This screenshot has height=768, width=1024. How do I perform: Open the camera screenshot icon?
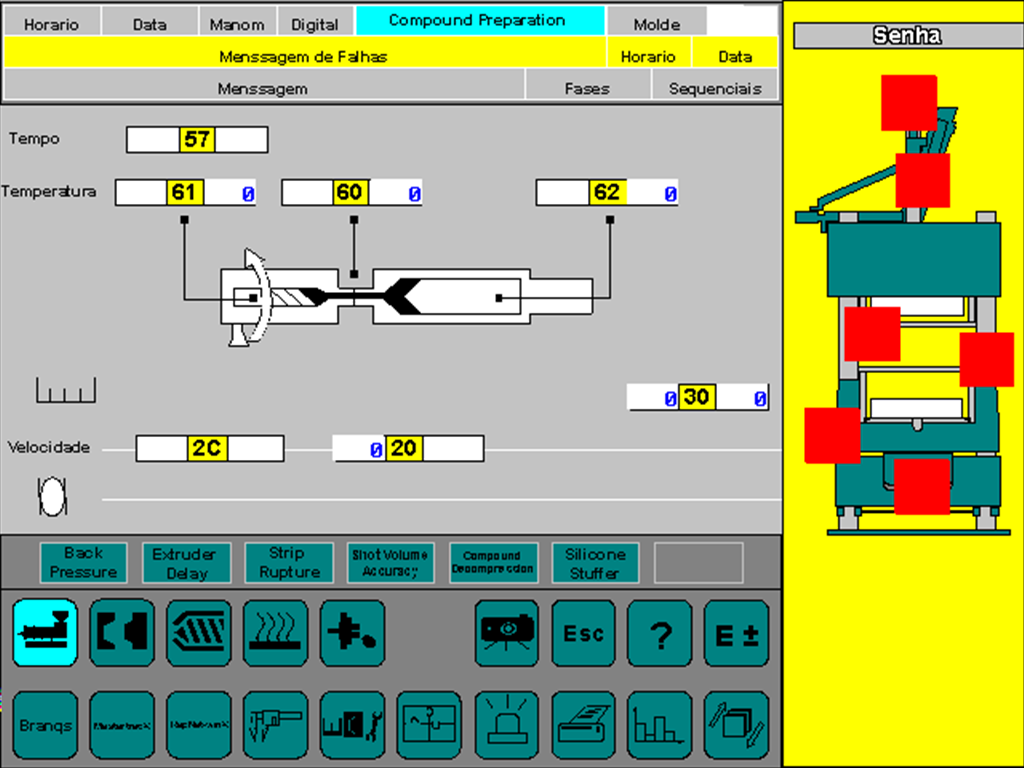click(x=506, y=633)
